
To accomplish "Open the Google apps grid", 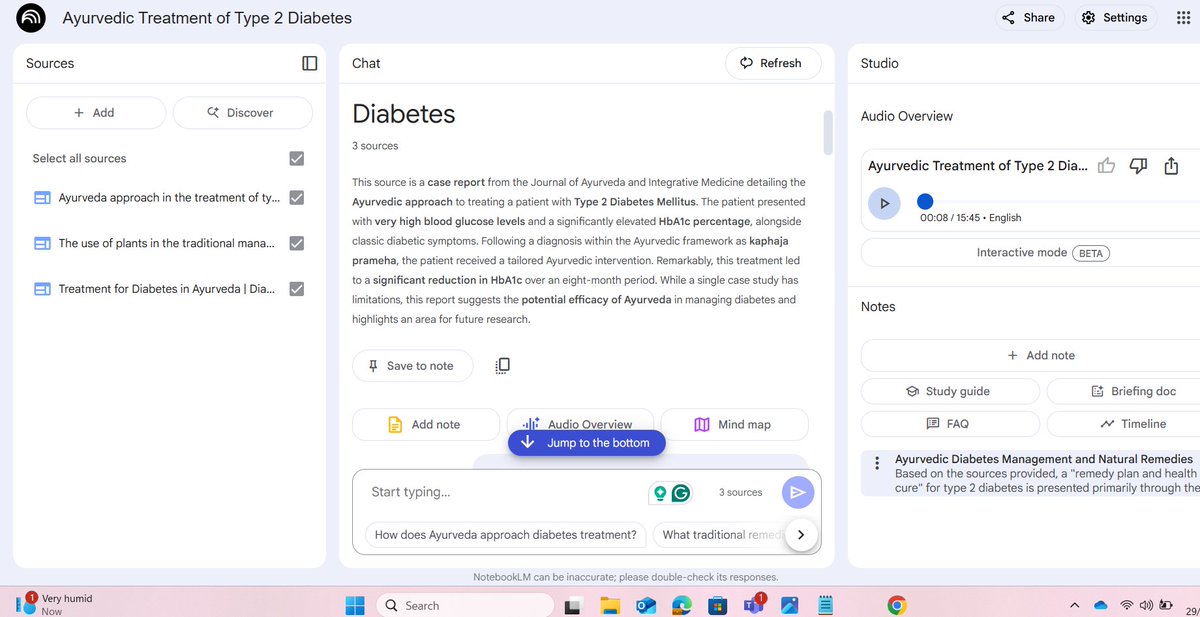I will 1183,18.
